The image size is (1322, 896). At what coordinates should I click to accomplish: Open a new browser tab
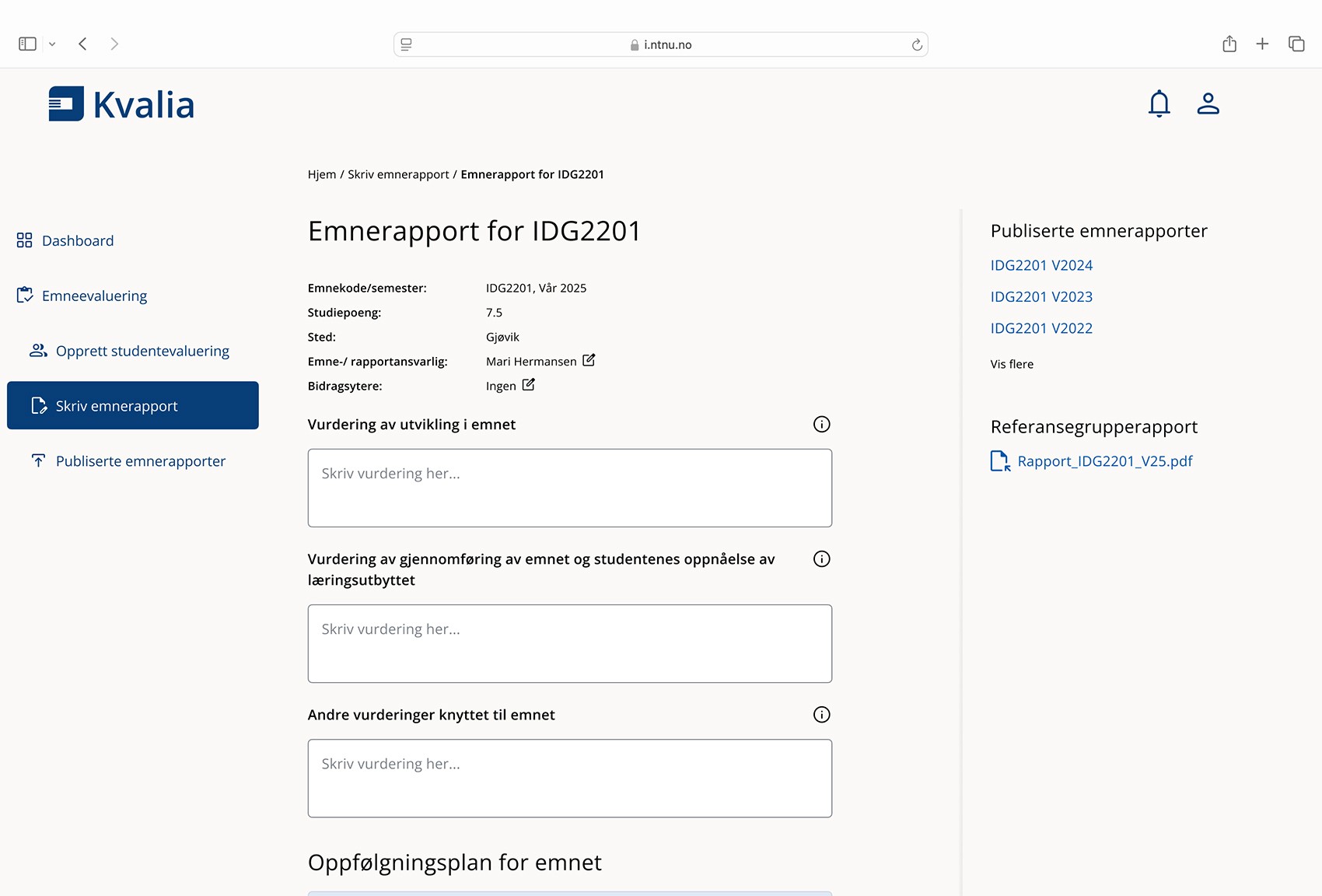coord(1262,44)
